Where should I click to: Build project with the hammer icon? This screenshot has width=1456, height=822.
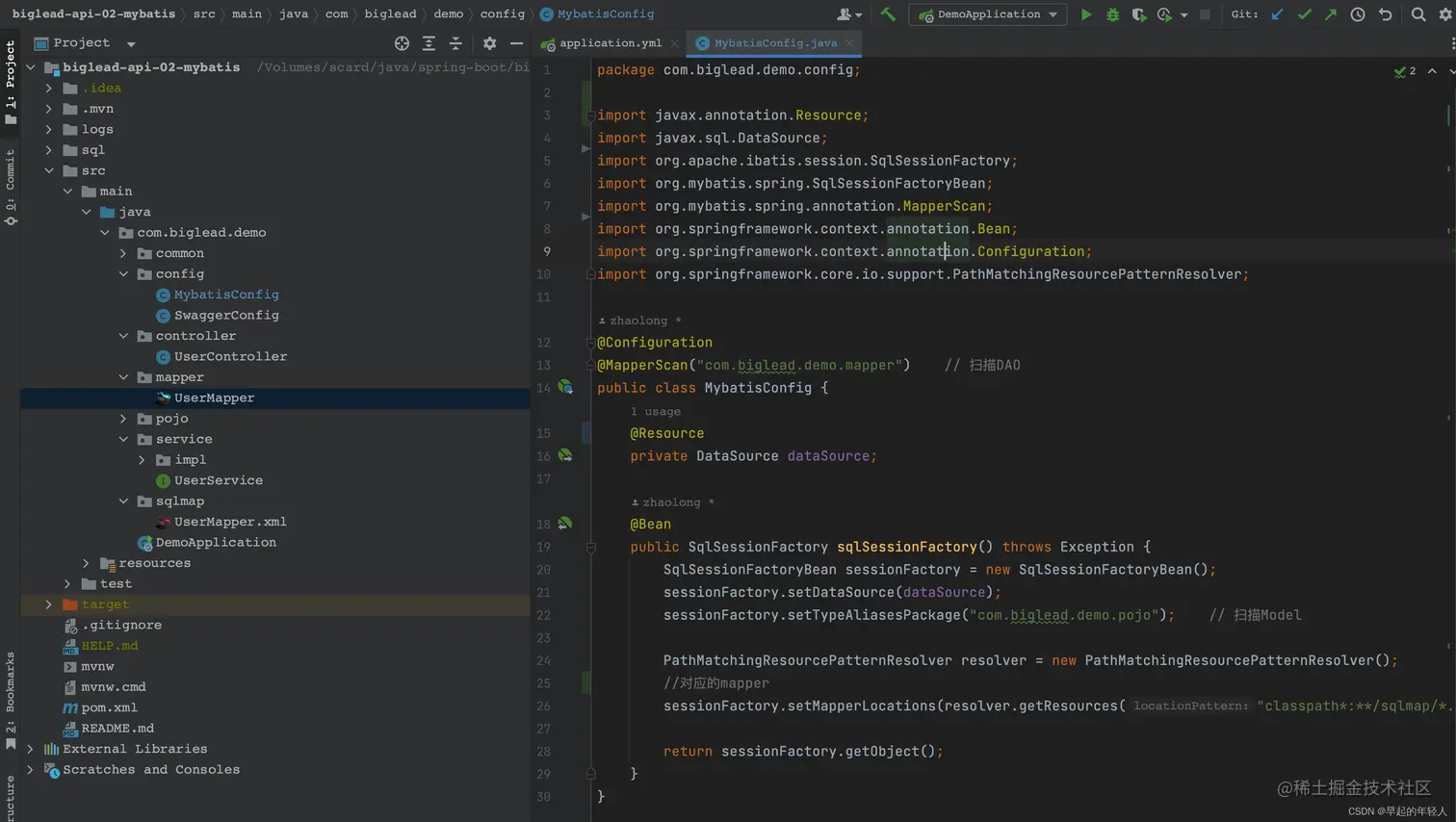coord(888,14)
